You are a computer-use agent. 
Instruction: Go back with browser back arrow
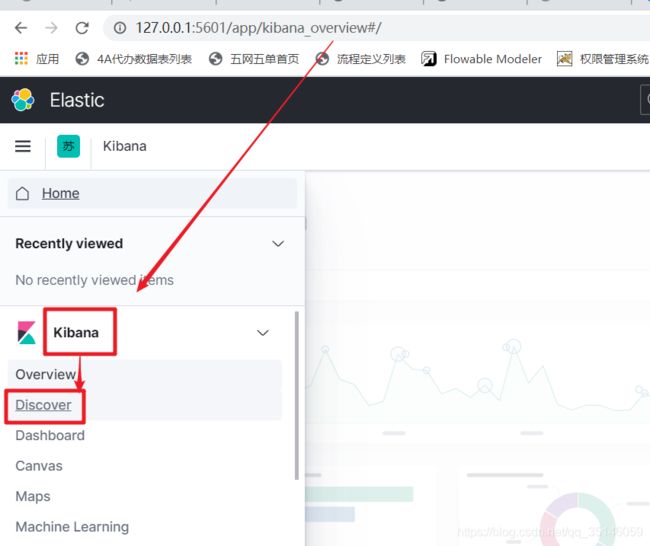point(21,28)
